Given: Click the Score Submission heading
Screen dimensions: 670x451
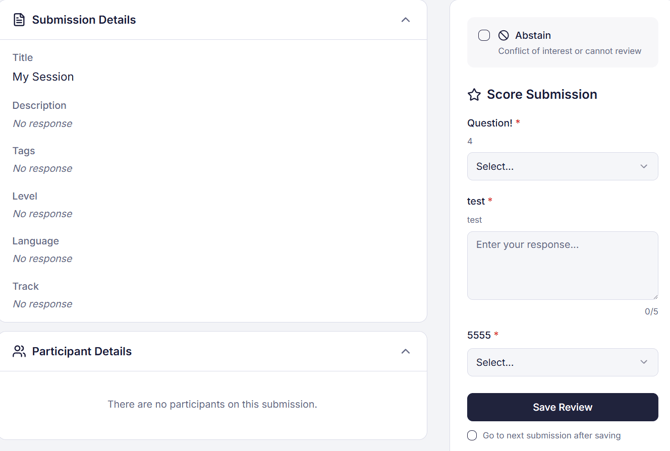Looking at the screenshot, I should pyautogui.click(x=541, y=95).
